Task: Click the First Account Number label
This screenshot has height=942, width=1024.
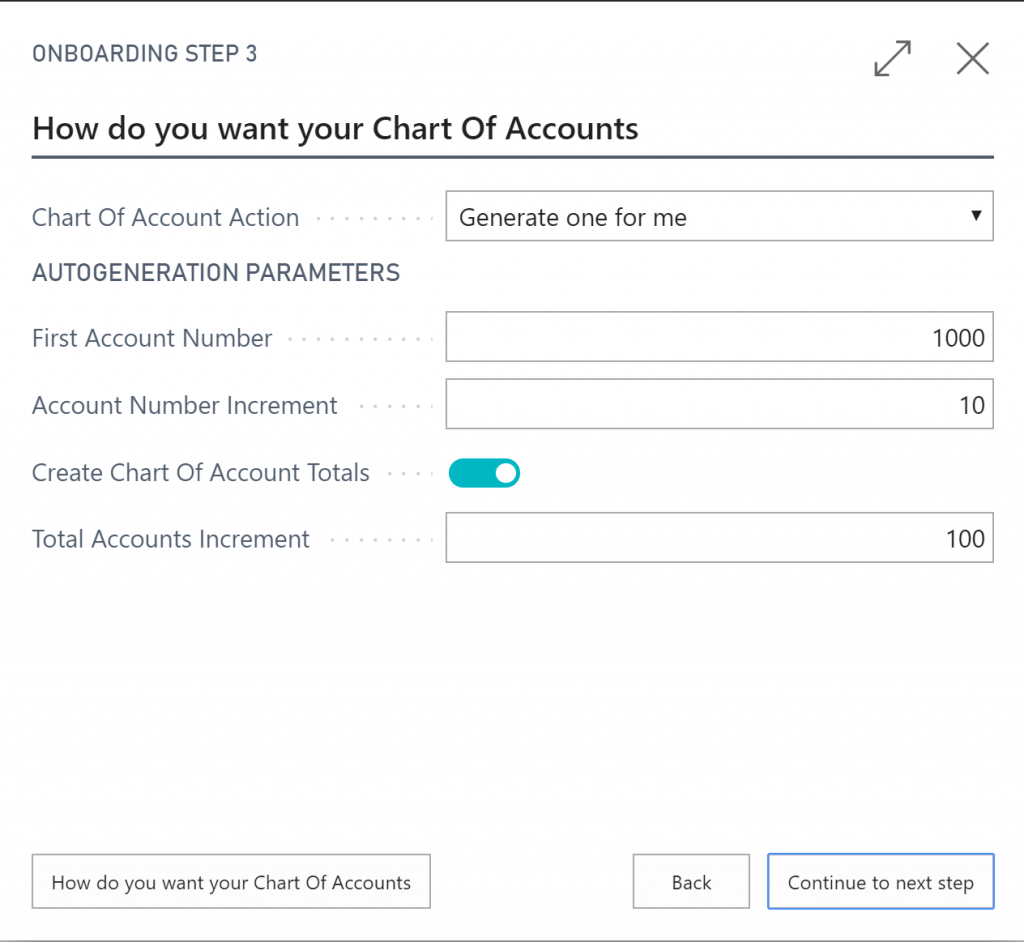Action: click(x=152, y=338)
